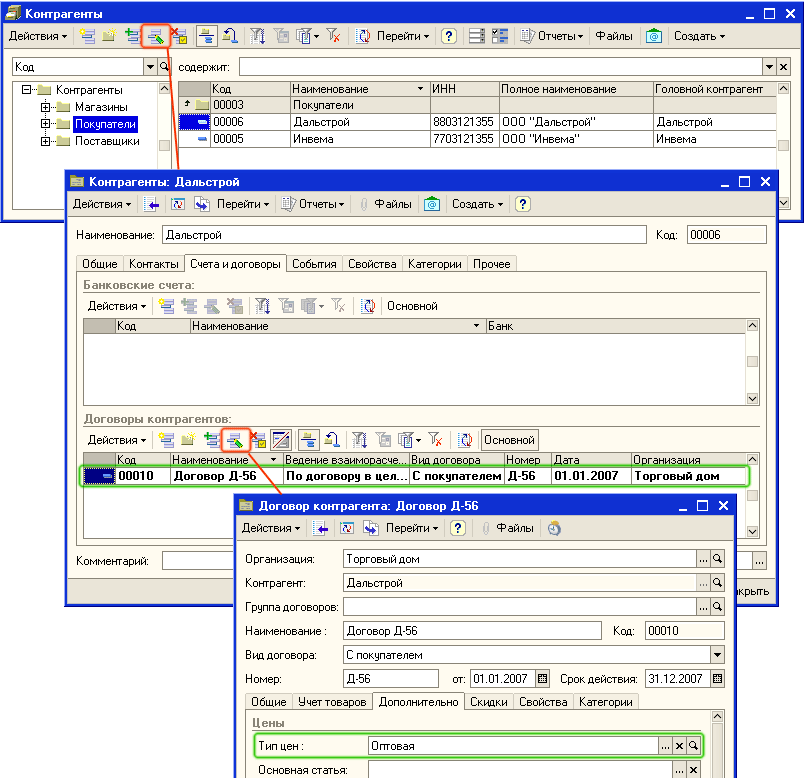Click Файлы in Договор контрагента toolbar

[x=508, y=528]
